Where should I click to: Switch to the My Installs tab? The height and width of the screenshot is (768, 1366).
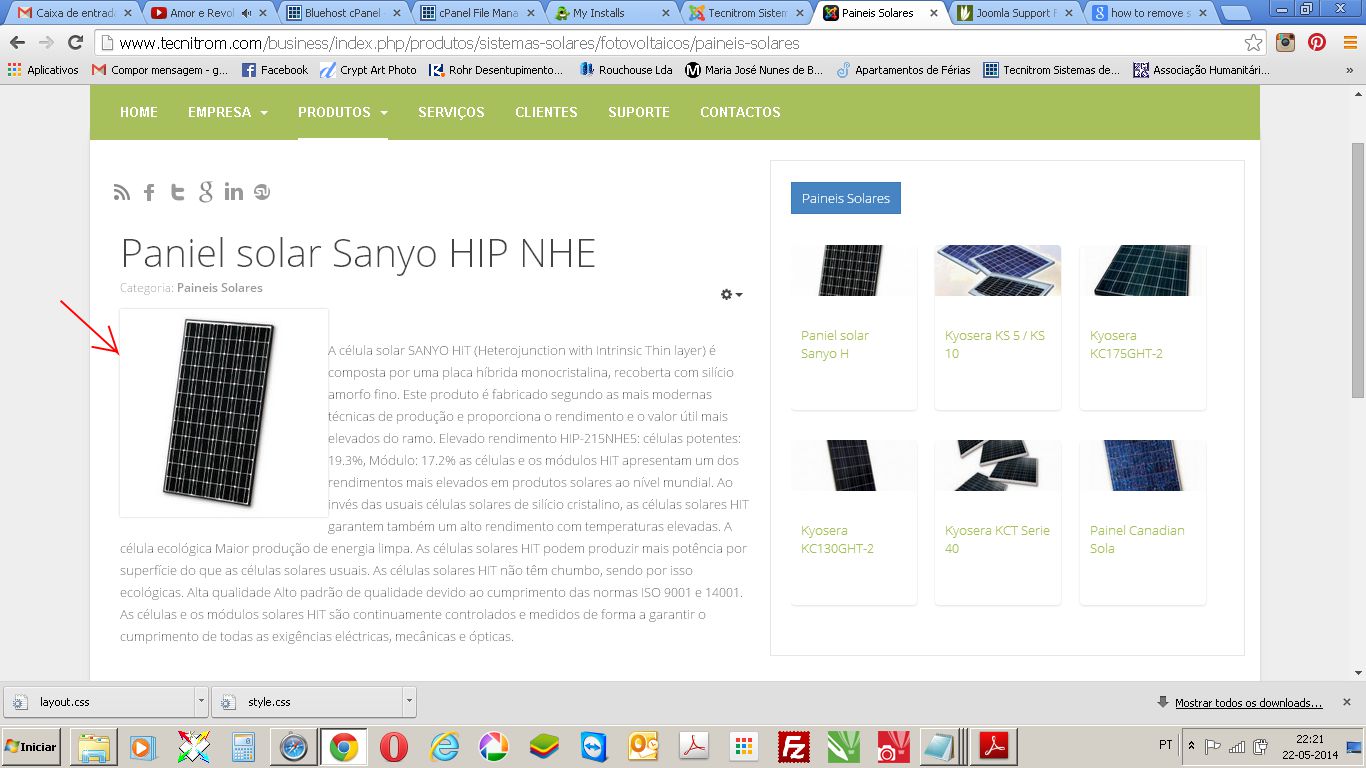click(608, 14)
